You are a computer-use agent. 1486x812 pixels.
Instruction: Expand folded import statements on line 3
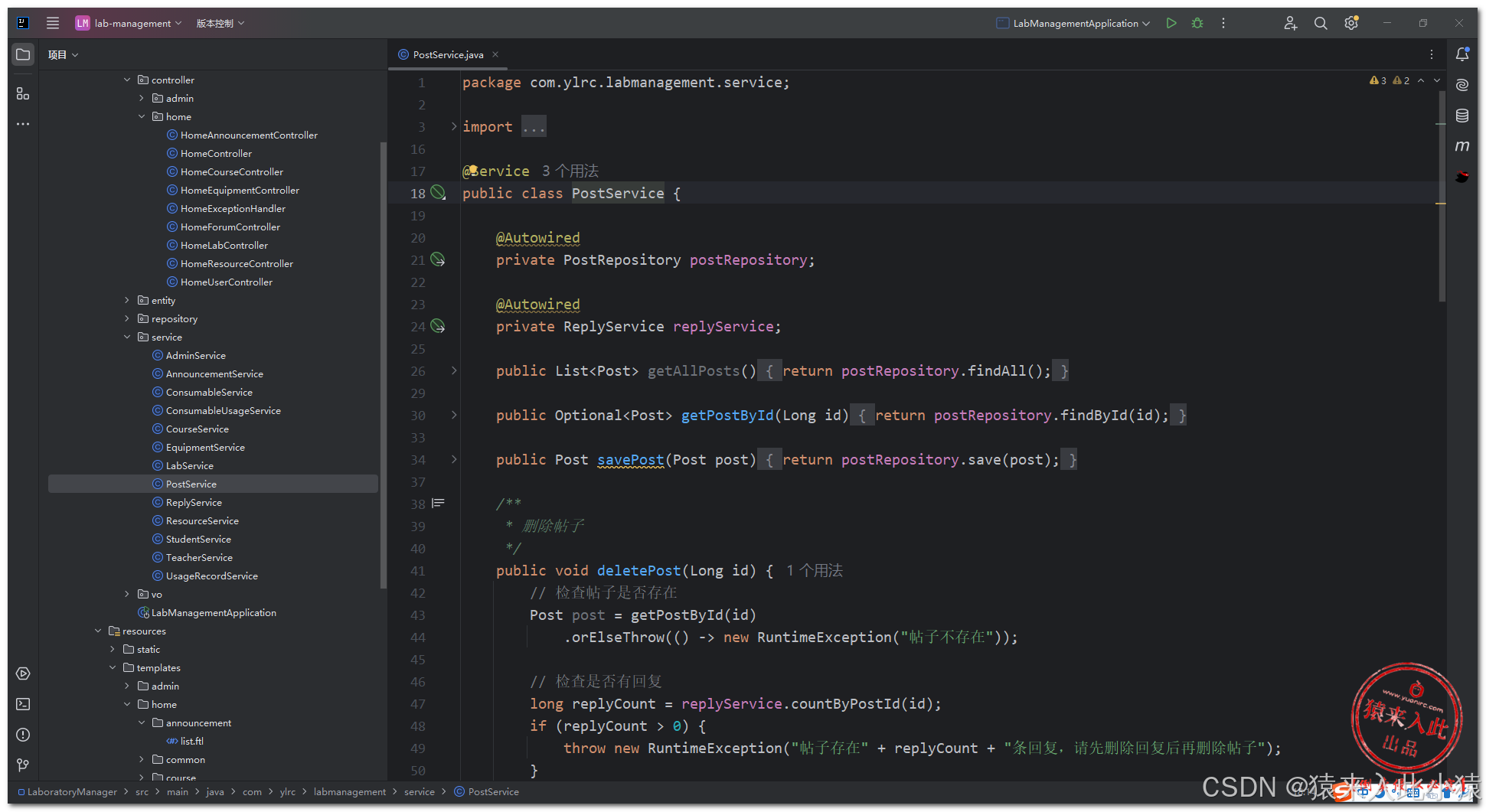coord(454,126)
